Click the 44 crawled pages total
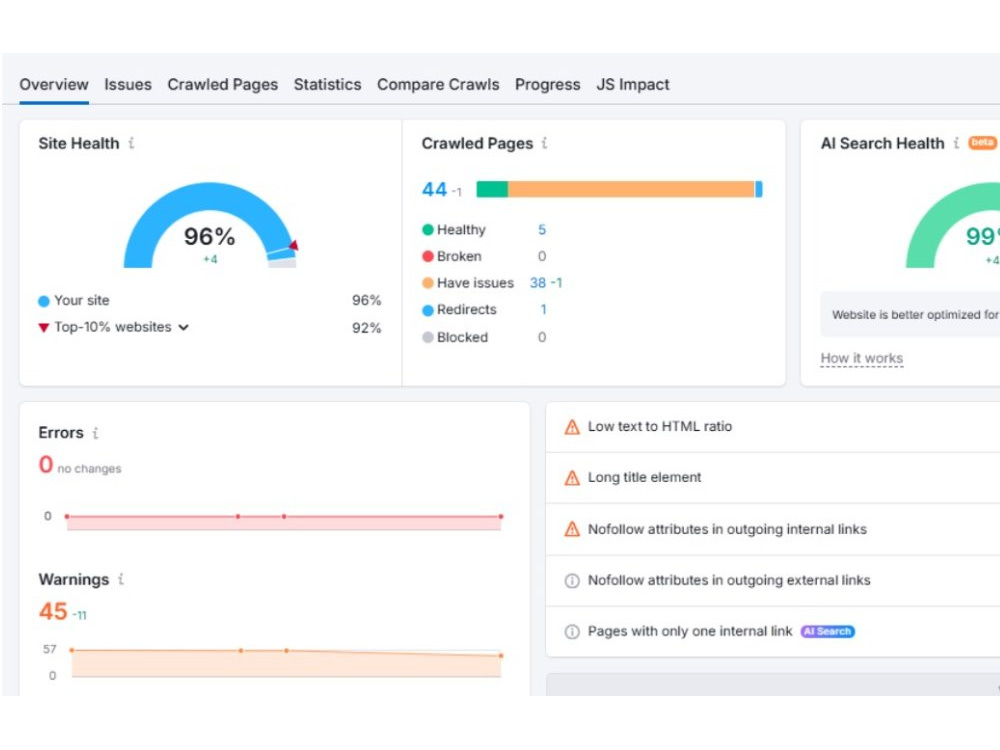 click(434, 189)
